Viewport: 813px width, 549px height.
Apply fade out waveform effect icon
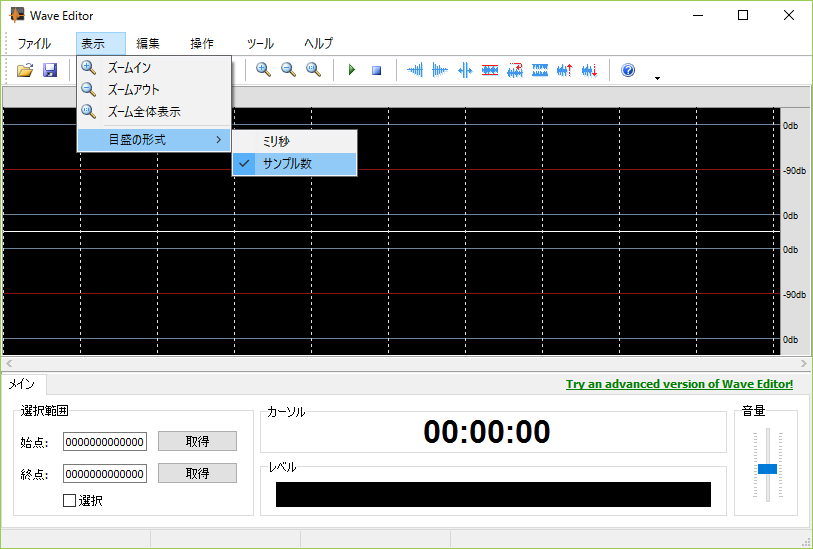(x=440, y=69)
